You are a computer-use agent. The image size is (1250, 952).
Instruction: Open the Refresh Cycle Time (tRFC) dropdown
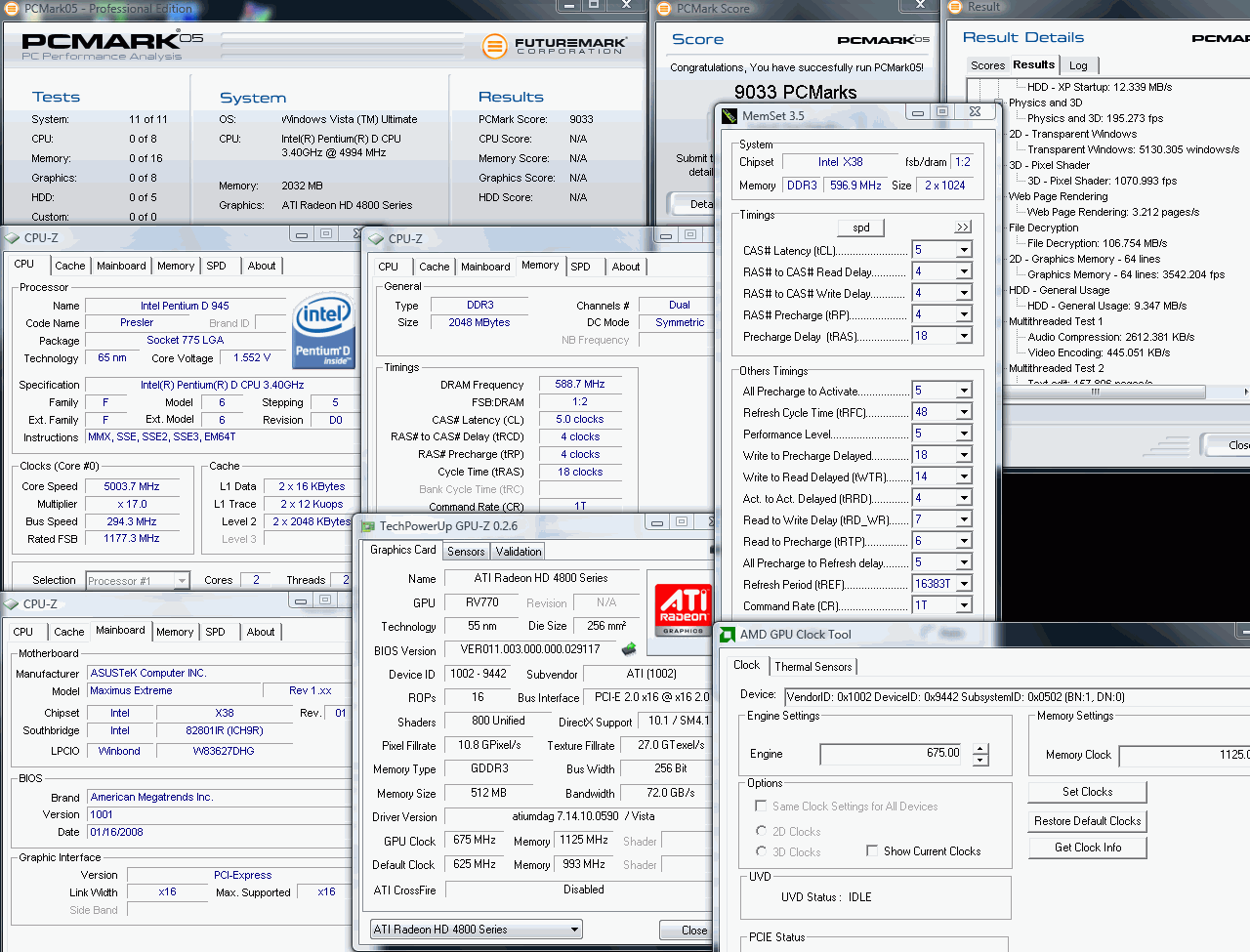pos(964,412)
